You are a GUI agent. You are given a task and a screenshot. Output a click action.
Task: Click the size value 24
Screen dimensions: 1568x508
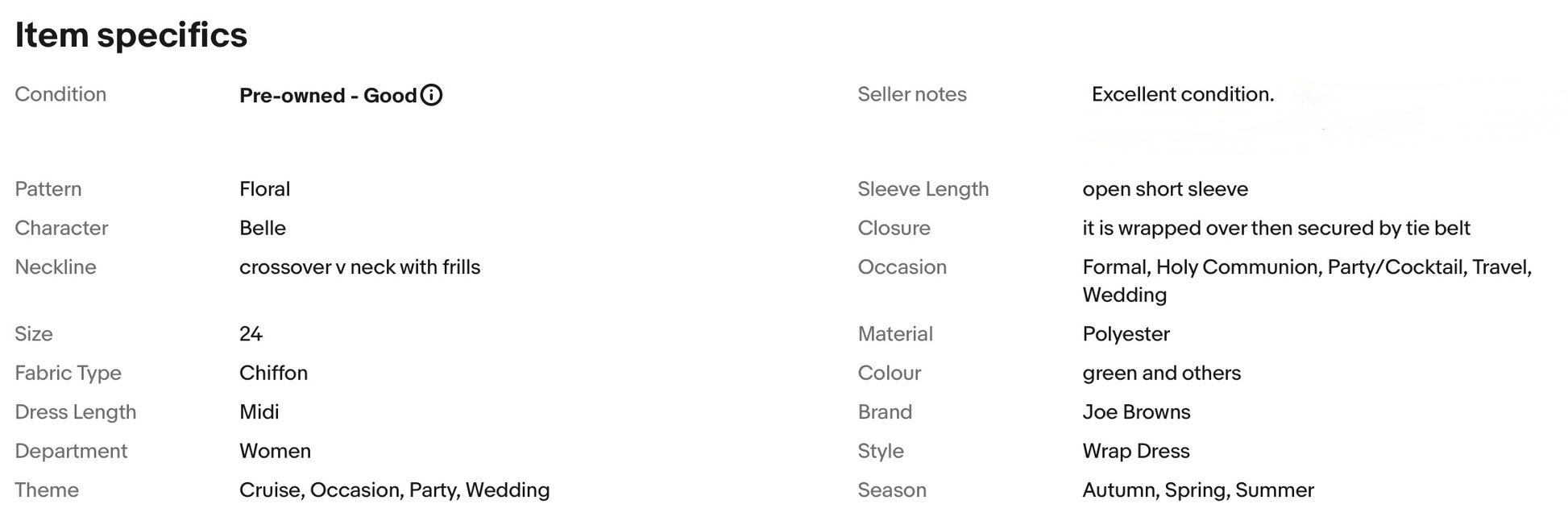click(x=251, y=334)
